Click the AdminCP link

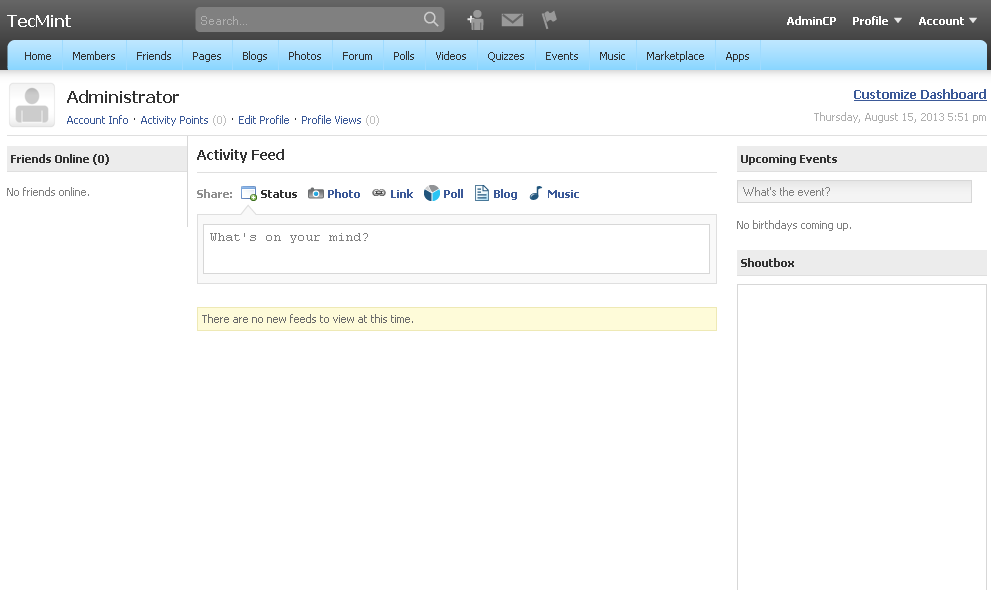point(811,21)
